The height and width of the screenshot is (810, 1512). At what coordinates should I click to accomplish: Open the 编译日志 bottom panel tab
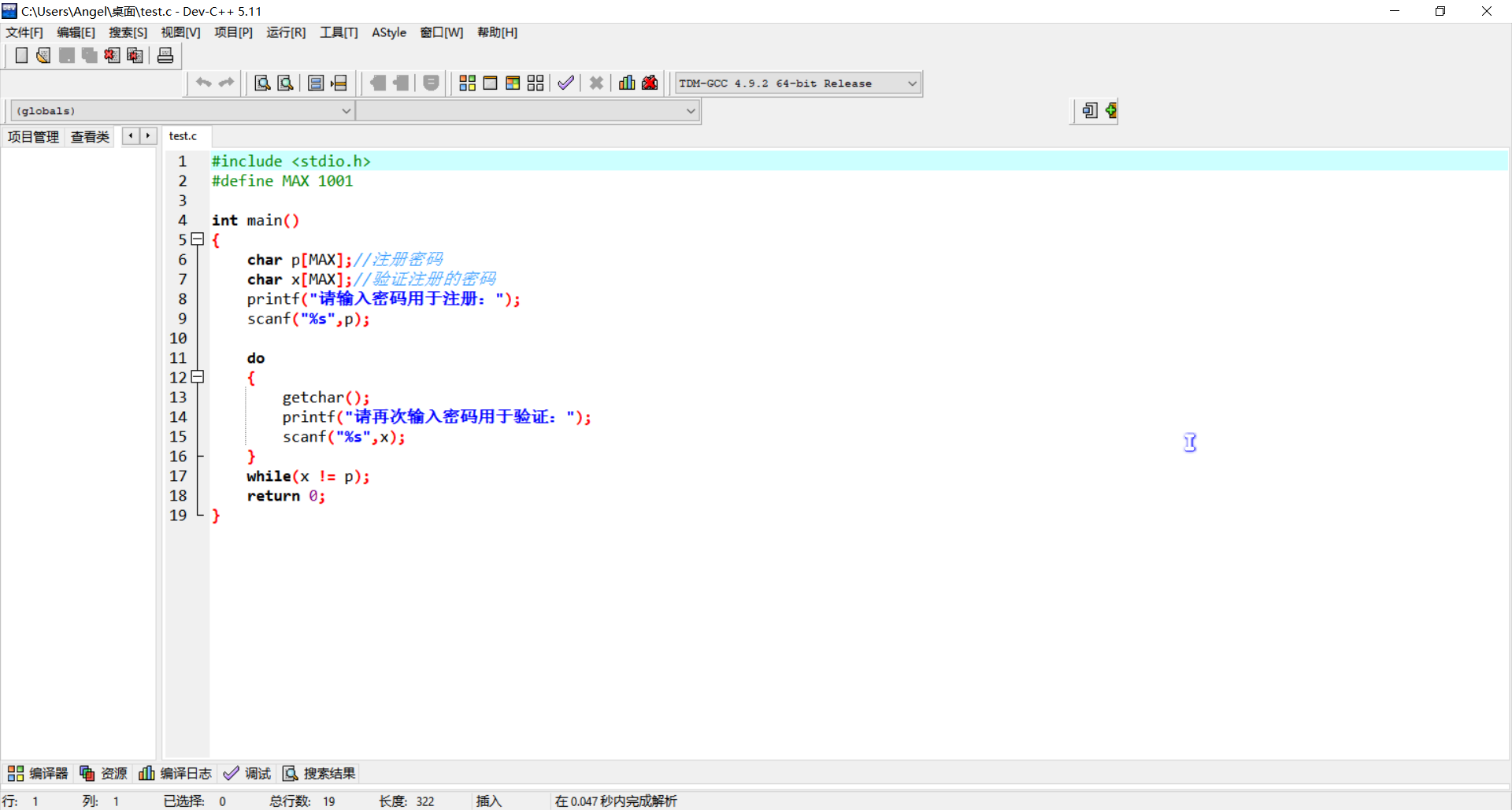point(175,774)
